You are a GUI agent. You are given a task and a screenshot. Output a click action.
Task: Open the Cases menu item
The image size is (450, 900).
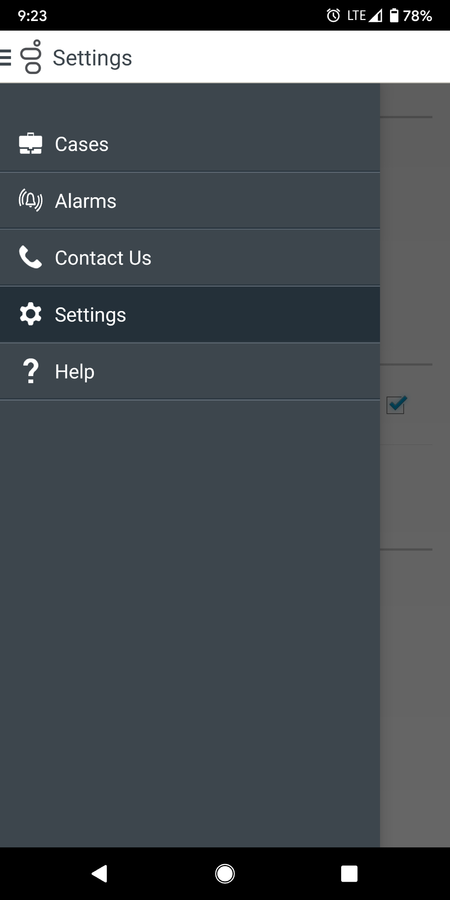pos(190,143)
